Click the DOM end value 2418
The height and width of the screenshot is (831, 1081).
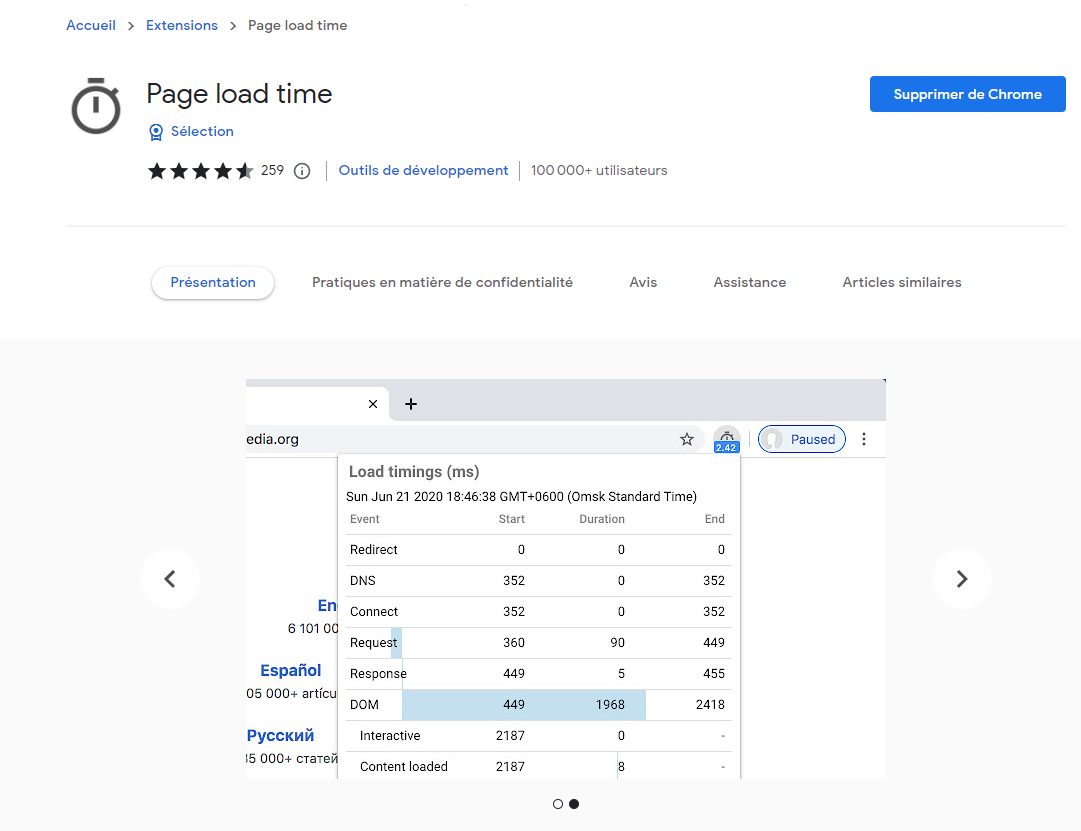[710, 705]
